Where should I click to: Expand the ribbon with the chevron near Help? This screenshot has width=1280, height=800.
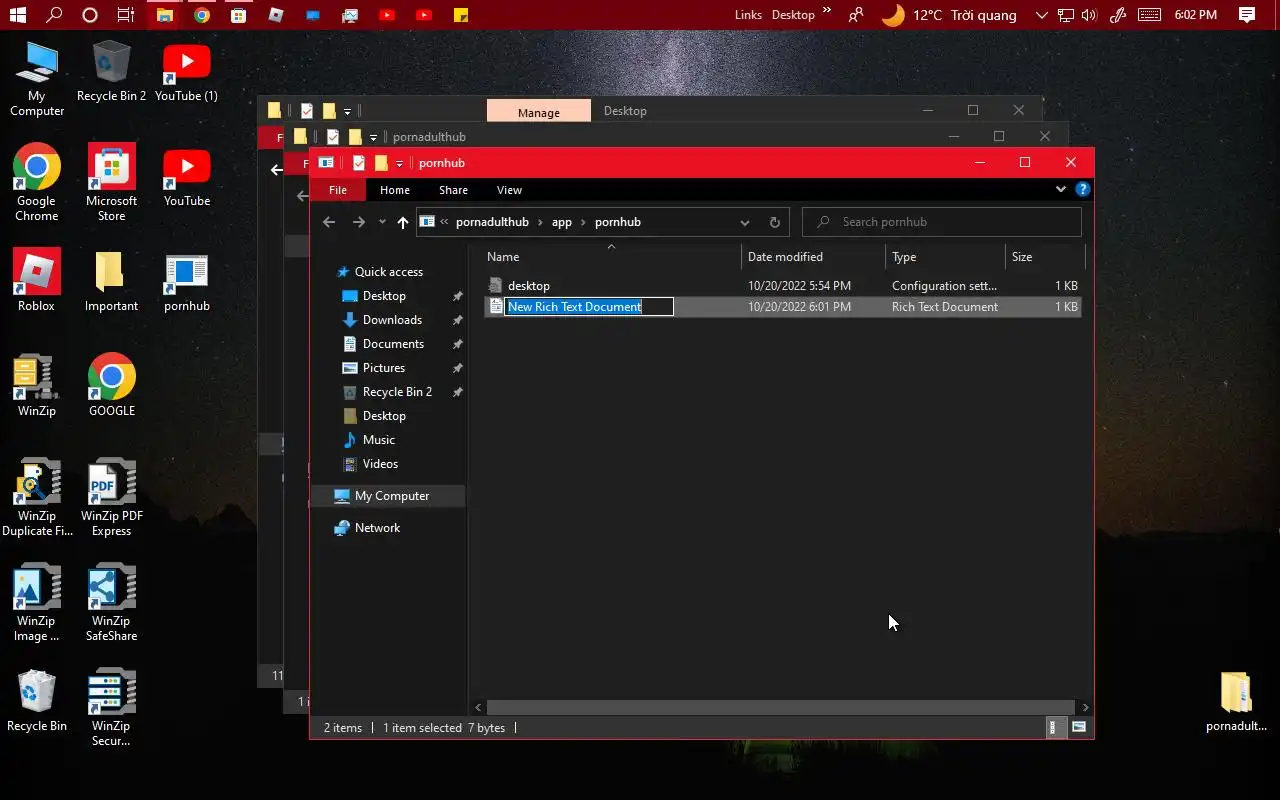coord(1061,189)
